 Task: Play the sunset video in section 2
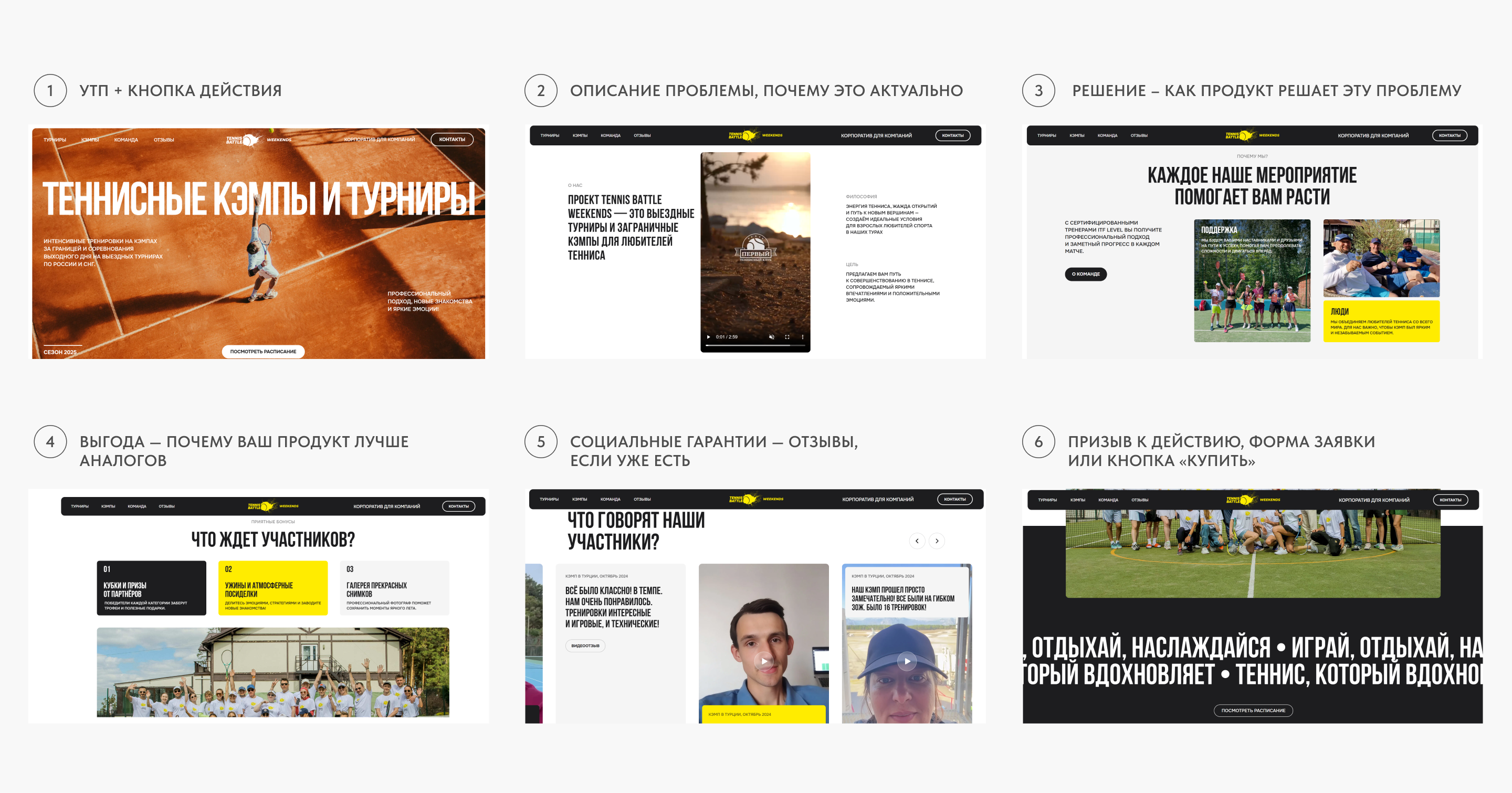click(x=708, y=337)
